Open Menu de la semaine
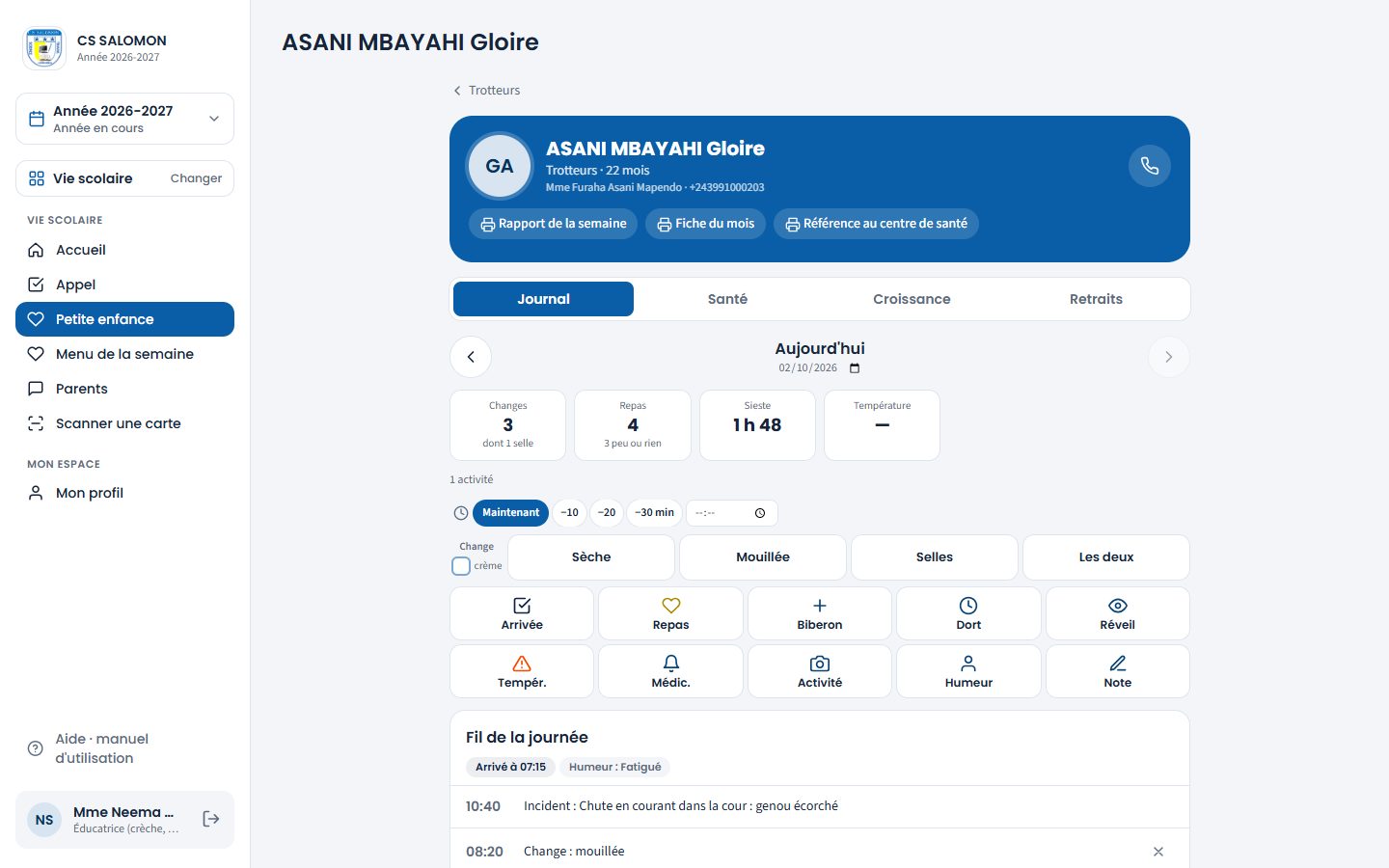 tap(125, 354)
